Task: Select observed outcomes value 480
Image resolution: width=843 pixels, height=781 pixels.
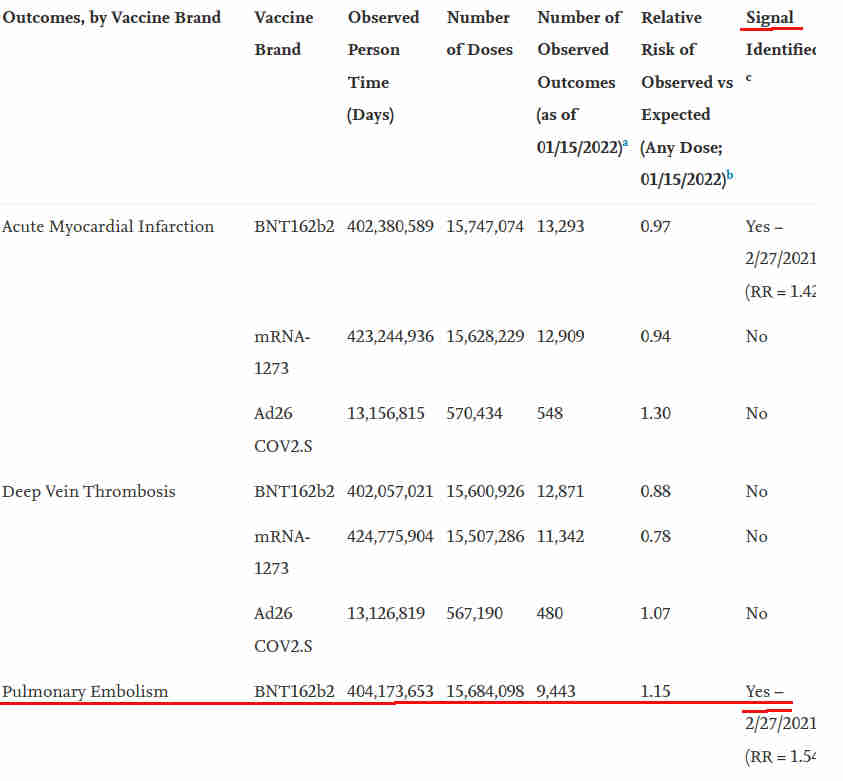Action: point(549,613)
